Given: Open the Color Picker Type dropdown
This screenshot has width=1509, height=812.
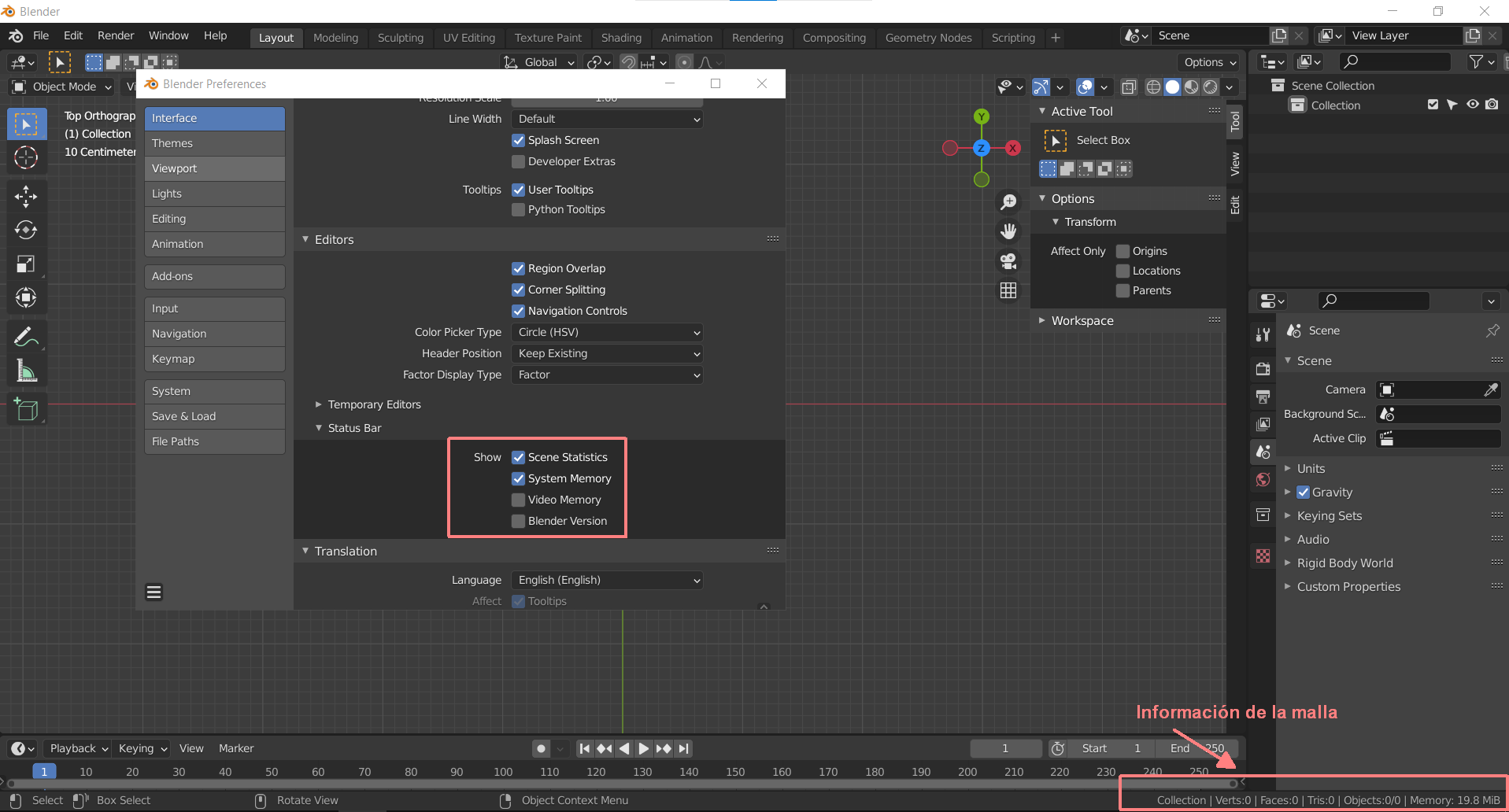Looking at the screenshot, I should point(607,332).
